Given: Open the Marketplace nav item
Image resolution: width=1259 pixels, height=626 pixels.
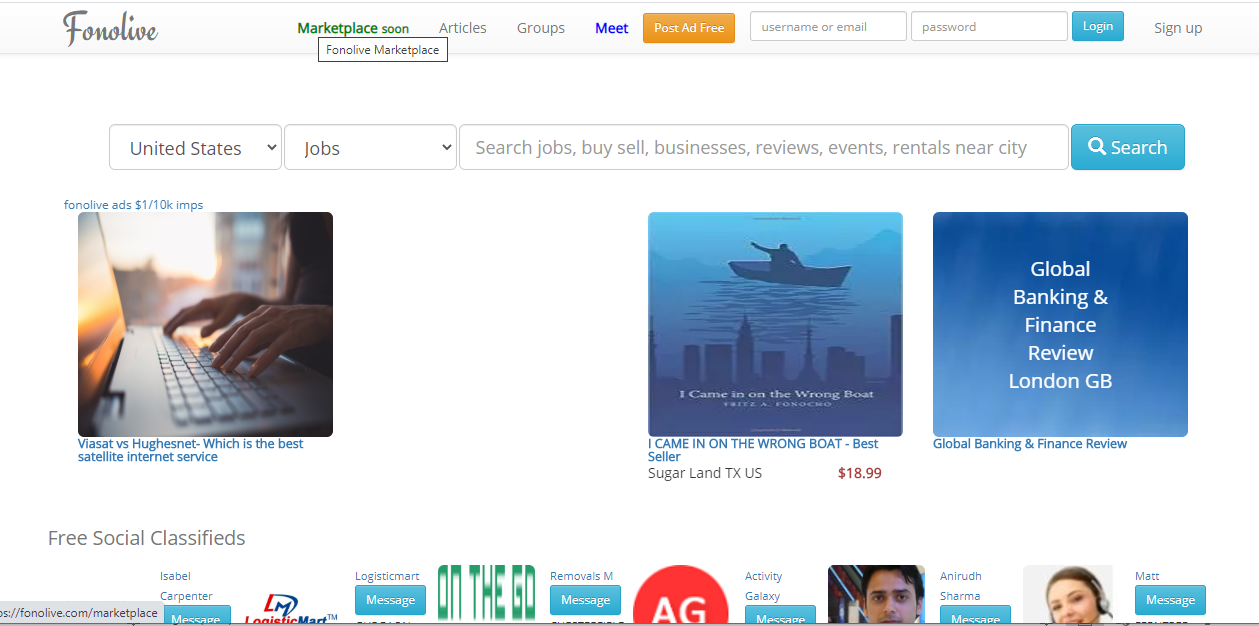Looking at the screenshot, I should [353, 28].
